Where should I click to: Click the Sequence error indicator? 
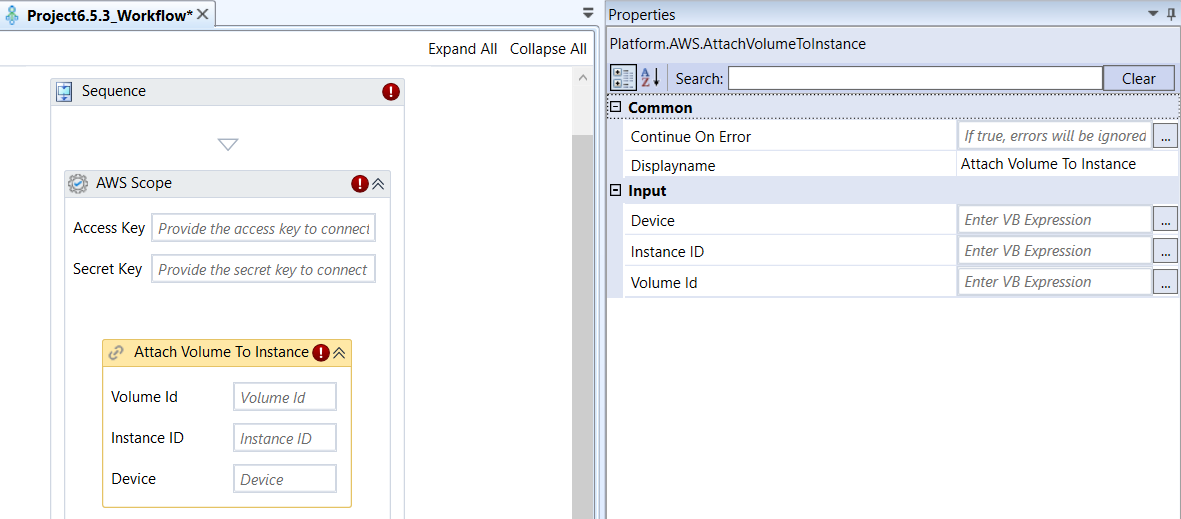click(x=391, y=92)
